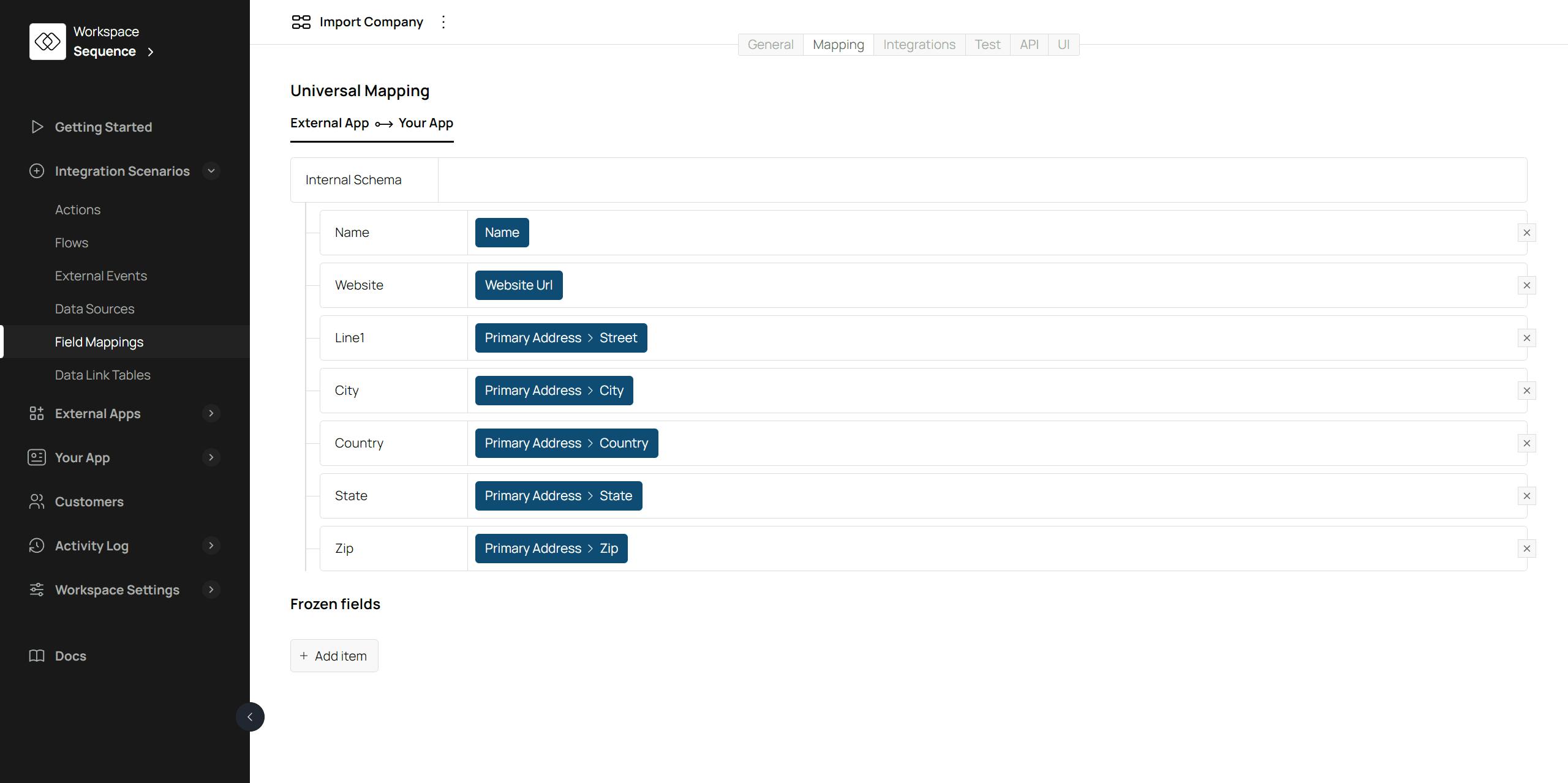Expand the Activity Log section
Screen dimensions: 1568x783
[x=211, y=545]
